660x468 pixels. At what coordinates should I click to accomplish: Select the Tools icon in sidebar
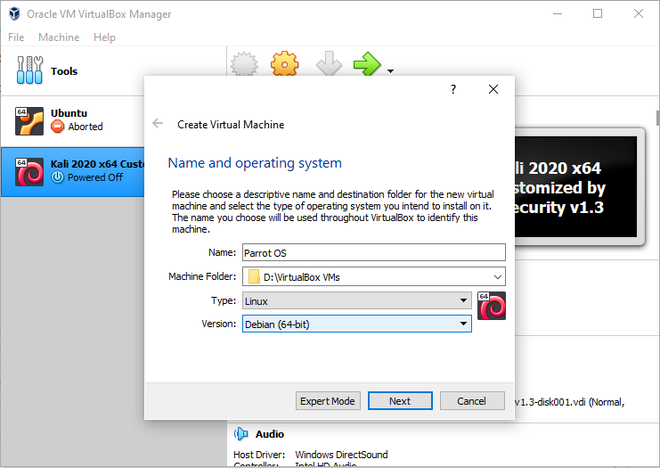tap(29, 70)
